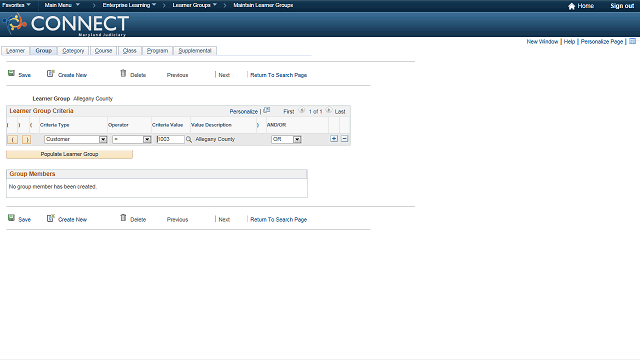Image resolution: width=640 pixels, height=360 pixels.
Task: Click Last in criteria grid navigation
Action: tap(340, 111)
